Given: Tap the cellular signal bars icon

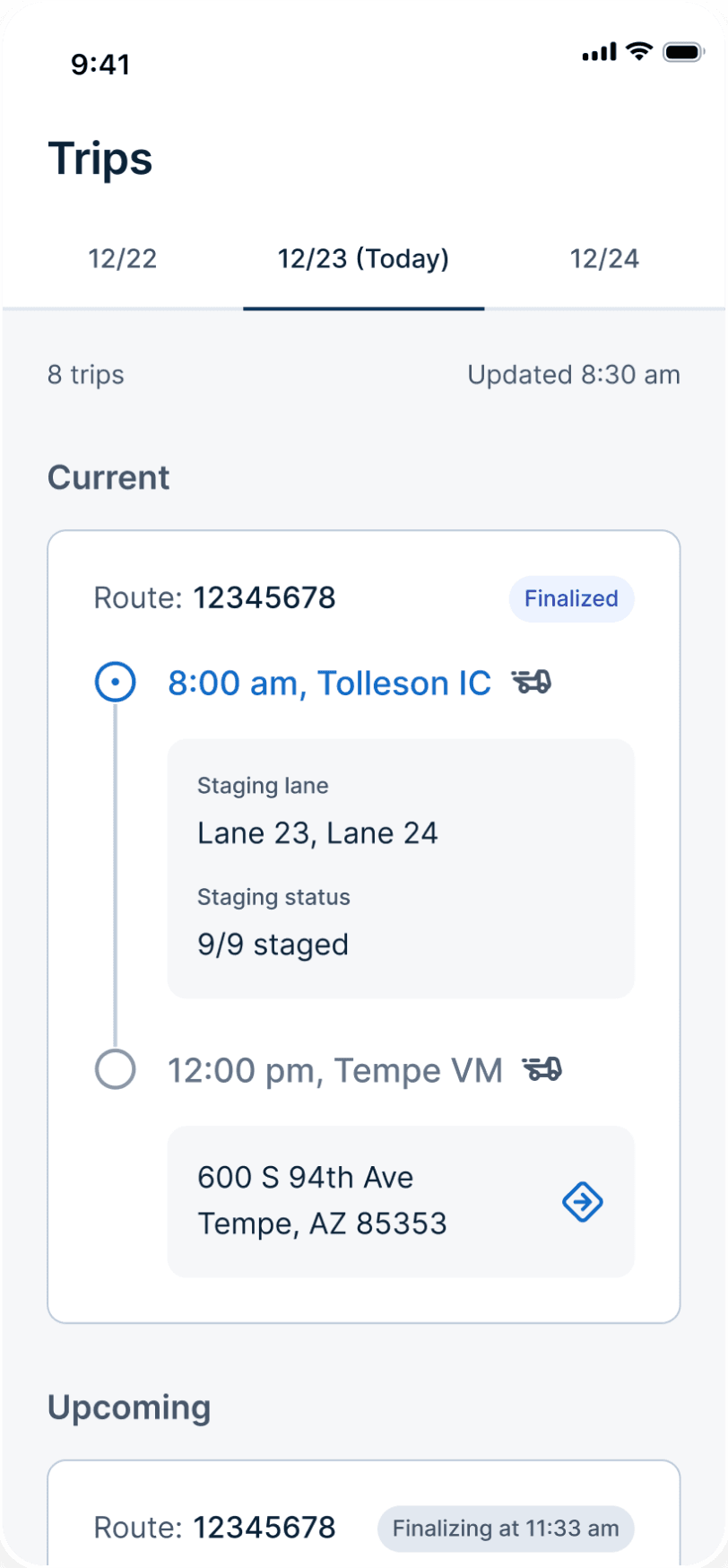Looking at the screenshot, I should [x=599, y=53].
